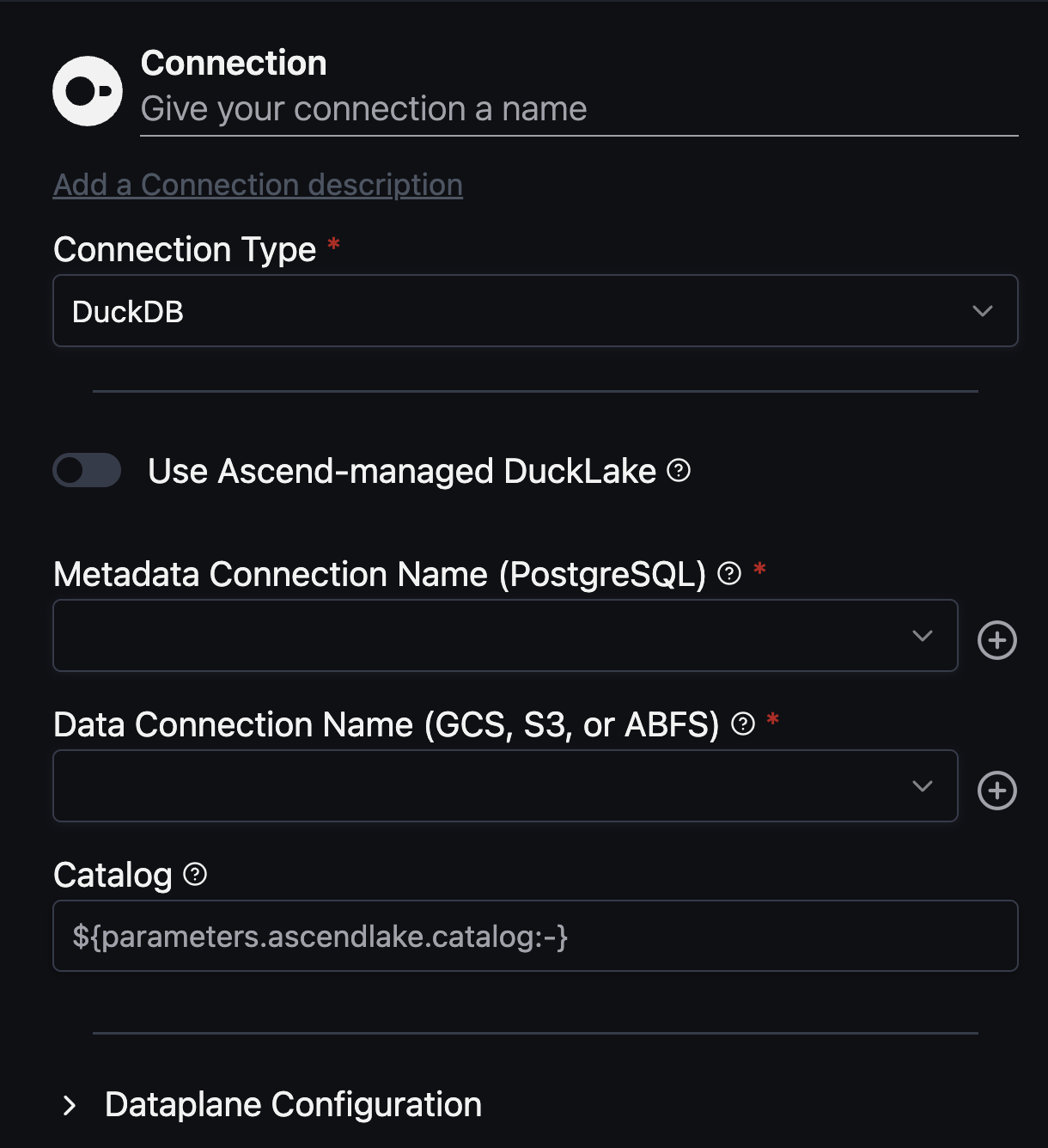Click the Add a Connection description link
Image resolution: width=1048 pixels, height=1148 pixels.
[258, 185]
